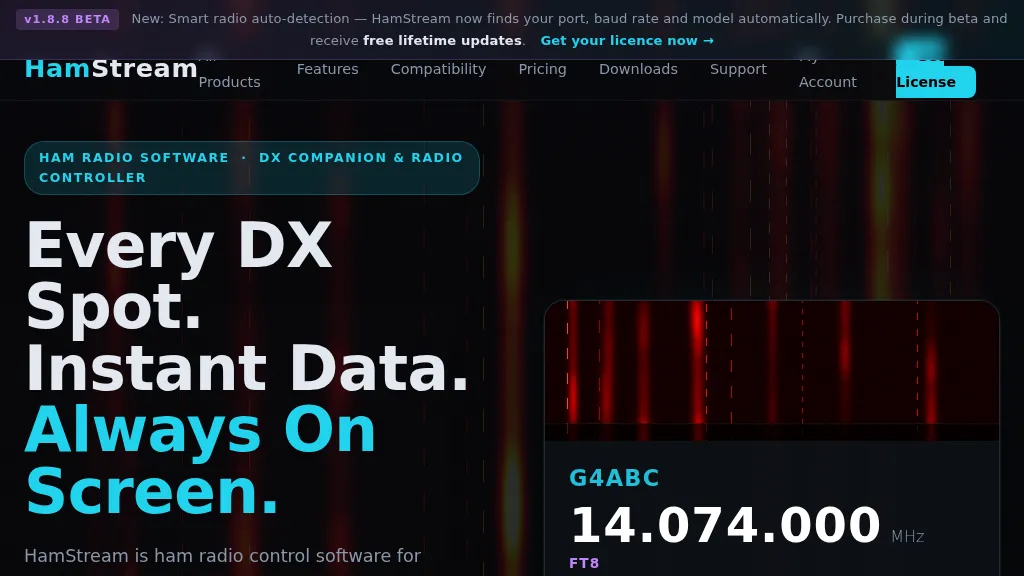Click the waterfall spectrum display in the card
This screenshot has width=1024, height=576.
[x=772, y=370]
